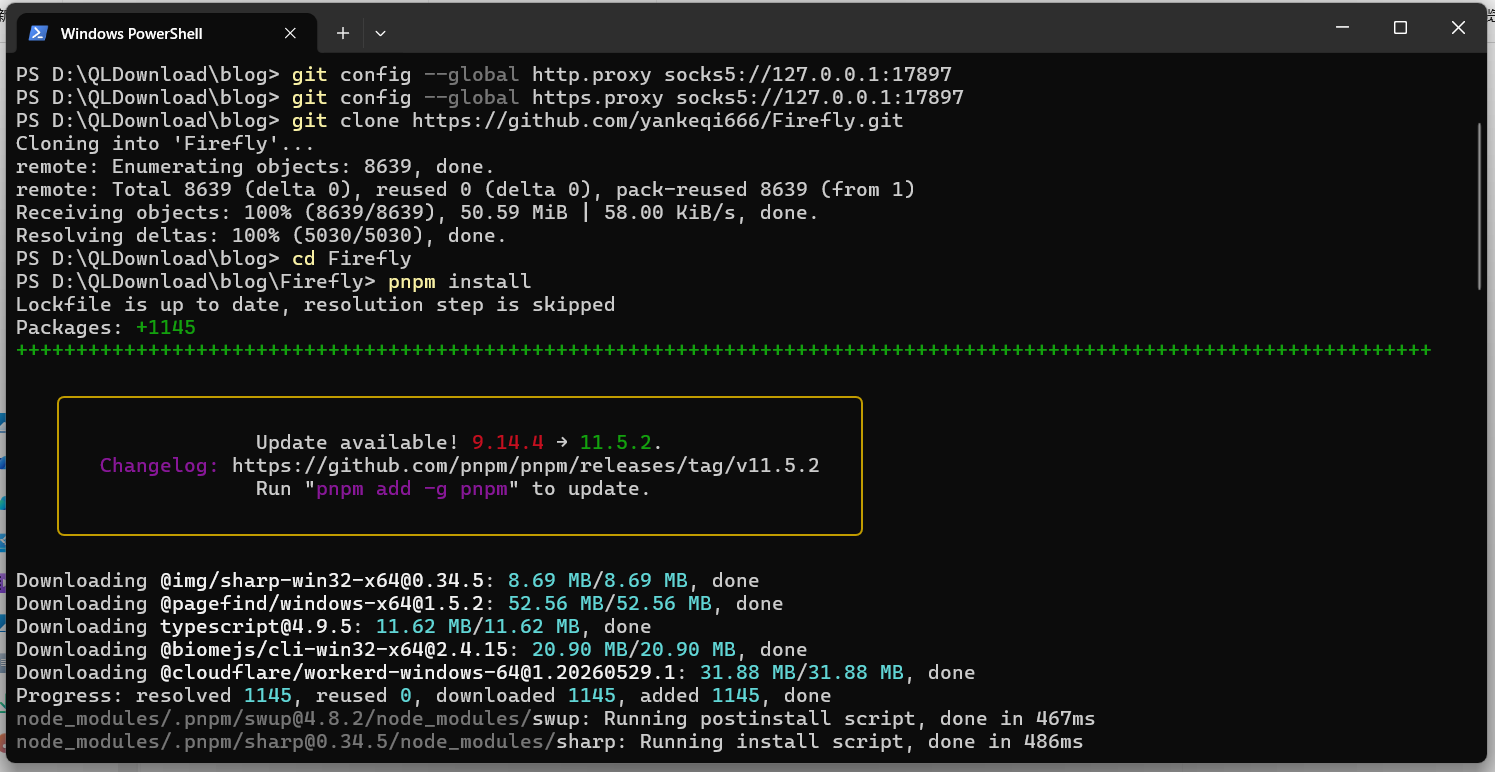
Task: Click the 'cd Firefly' command line
Action: point(214,259)
